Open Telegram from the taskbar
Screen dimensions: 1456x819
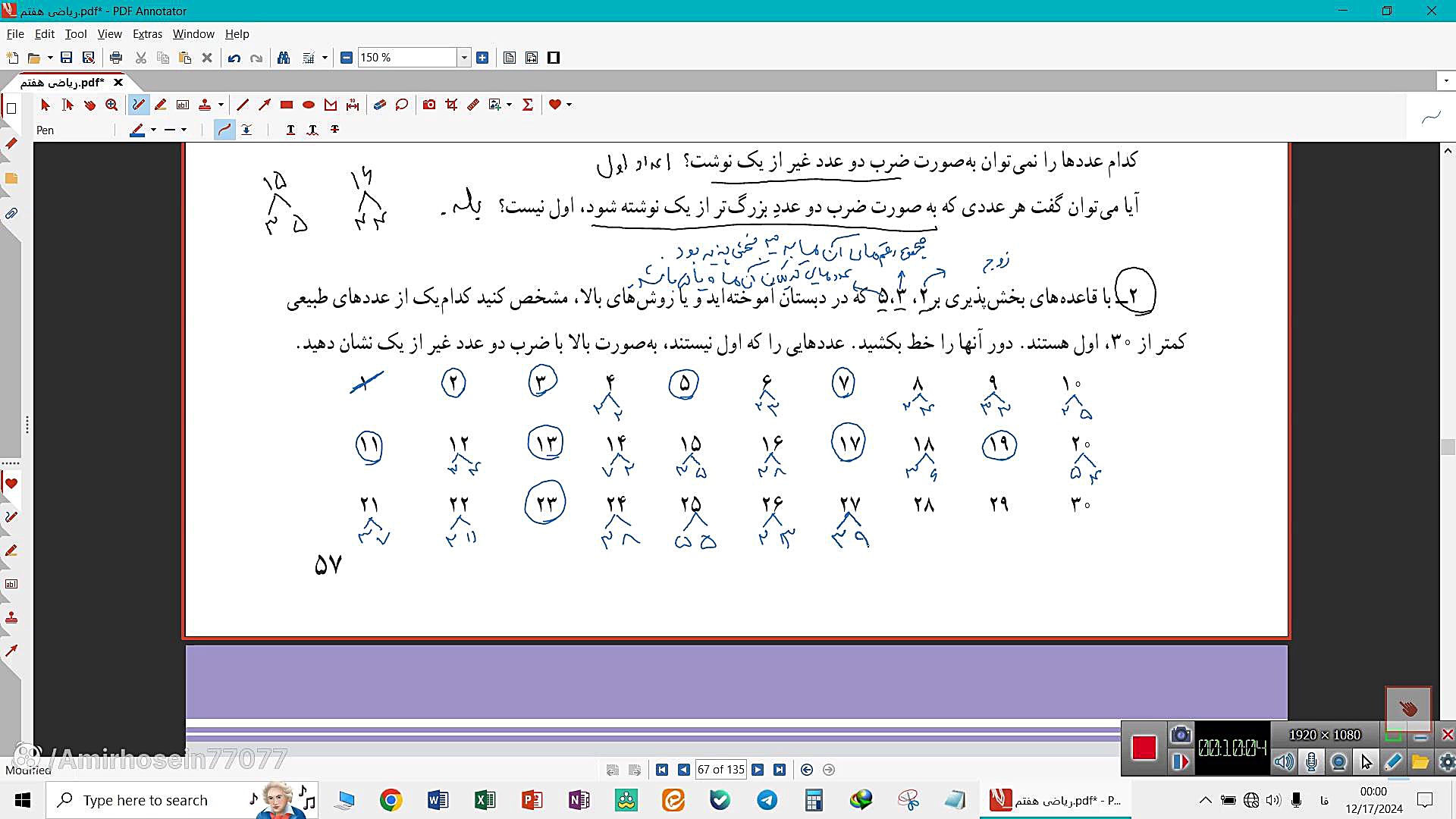(x=767, y=800)
